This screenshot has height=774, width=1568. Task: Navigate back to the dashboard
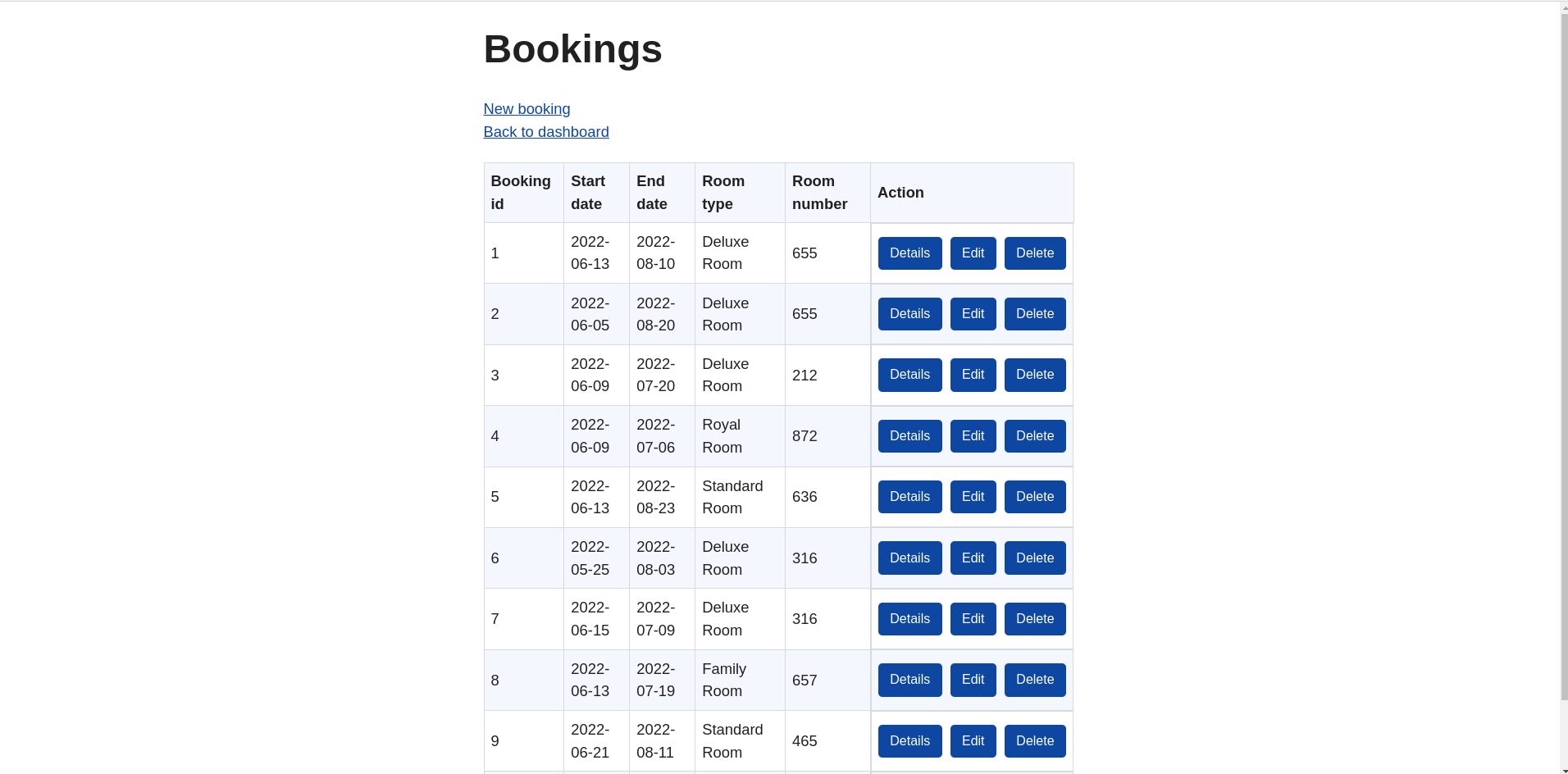pos(545,131)
